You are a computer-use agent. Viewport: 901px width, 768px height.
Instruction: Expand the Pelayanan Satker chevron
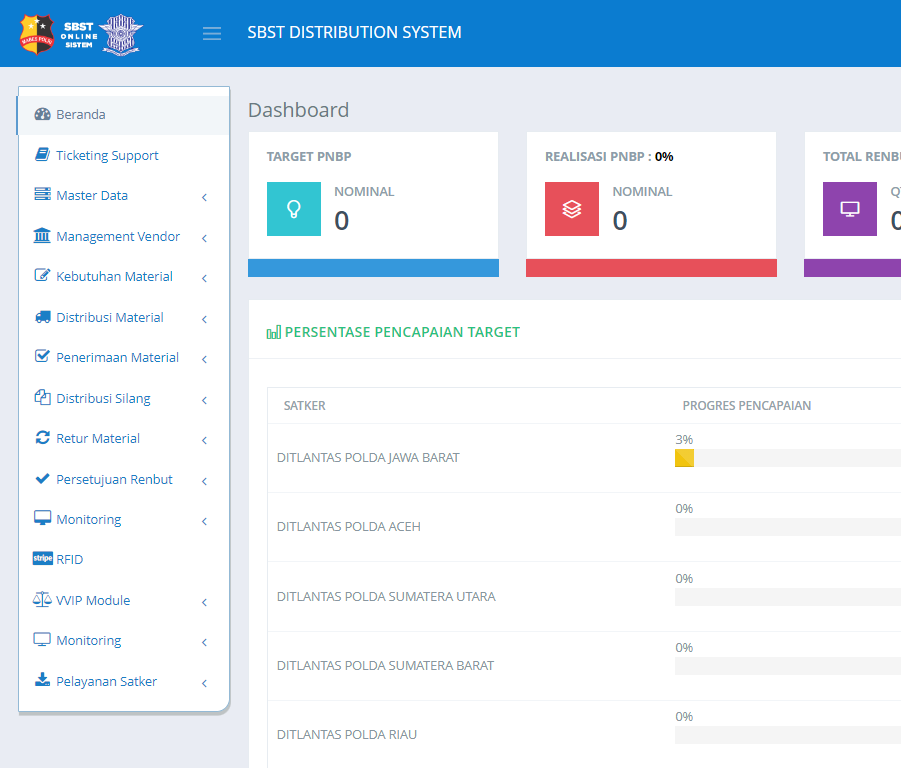[x=205, y=683]
